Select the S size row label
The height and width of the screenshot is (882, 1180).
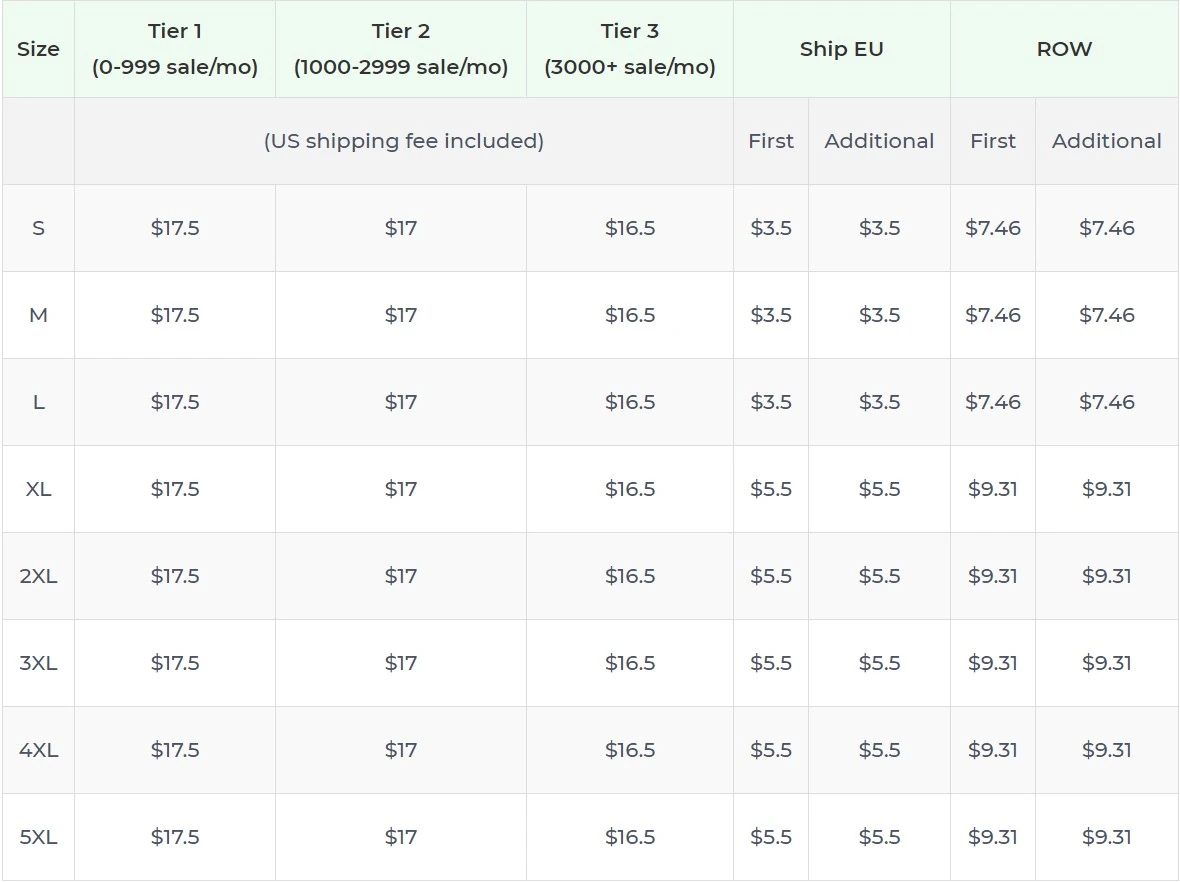tap(39, 227)
